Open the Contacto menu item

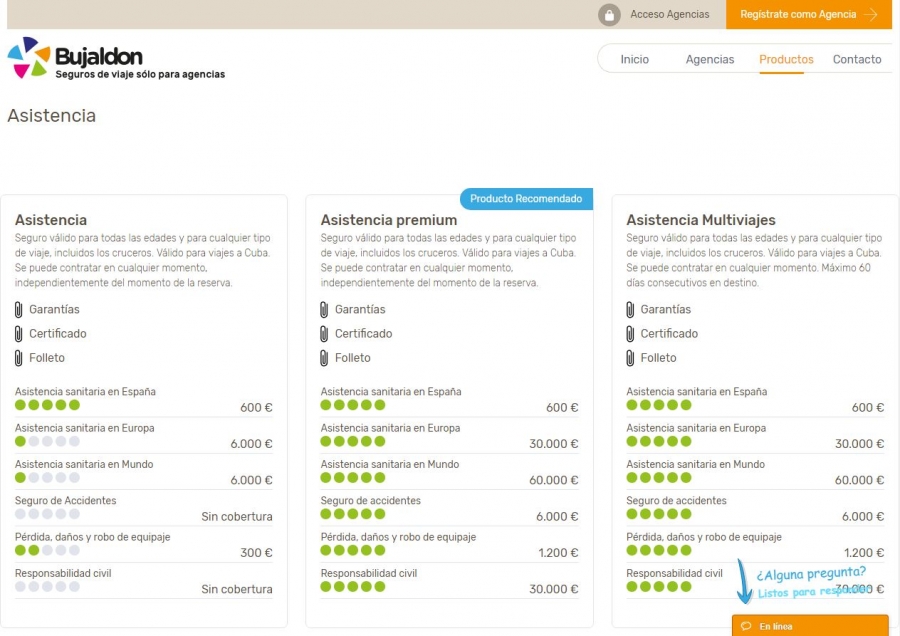click(x=857, y=60)
